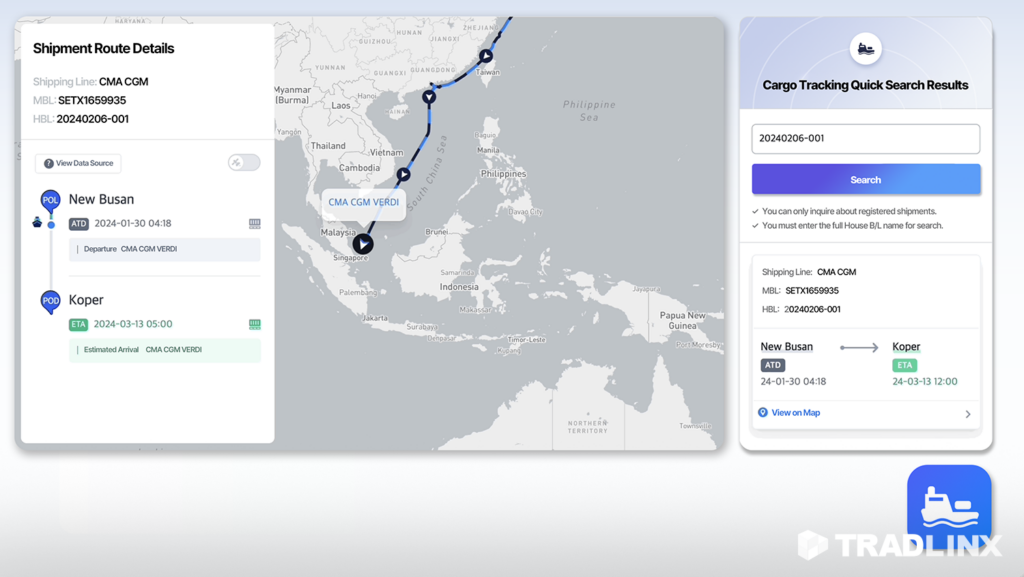Viewport: 1024px width, 577px height.
Task: Click HBL value 20240206-001 in the results card
Action: 812,309
